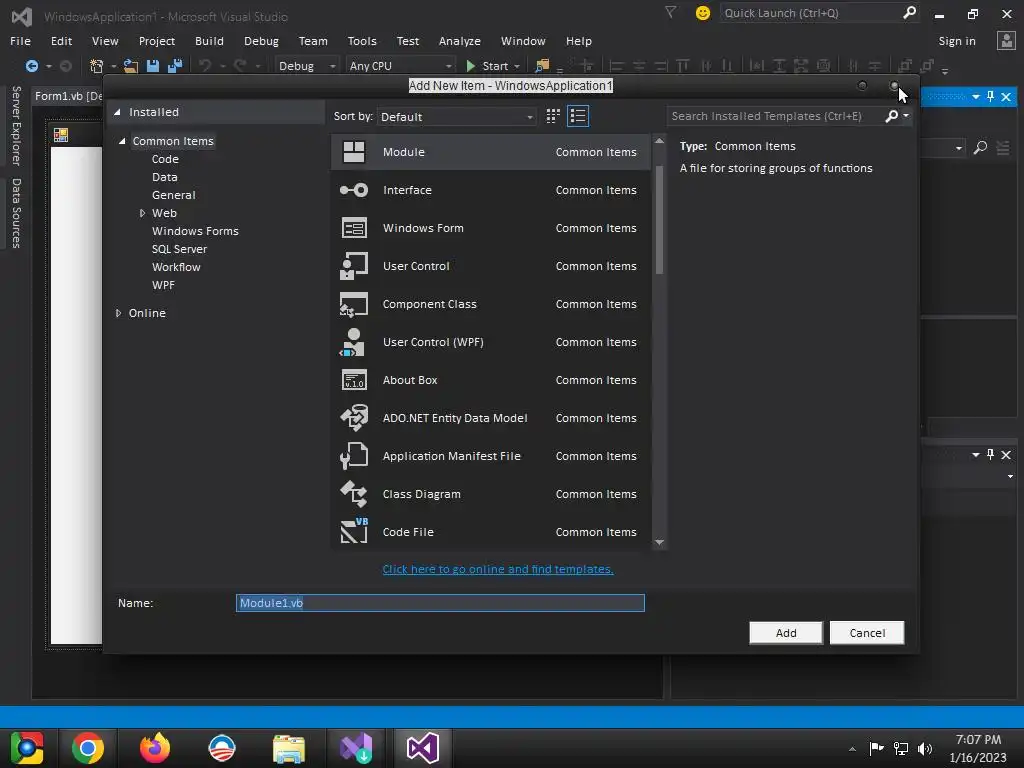Choose the Windows Form template icon
This screenshot has width=1024, height=768.
tap(354, 228)
